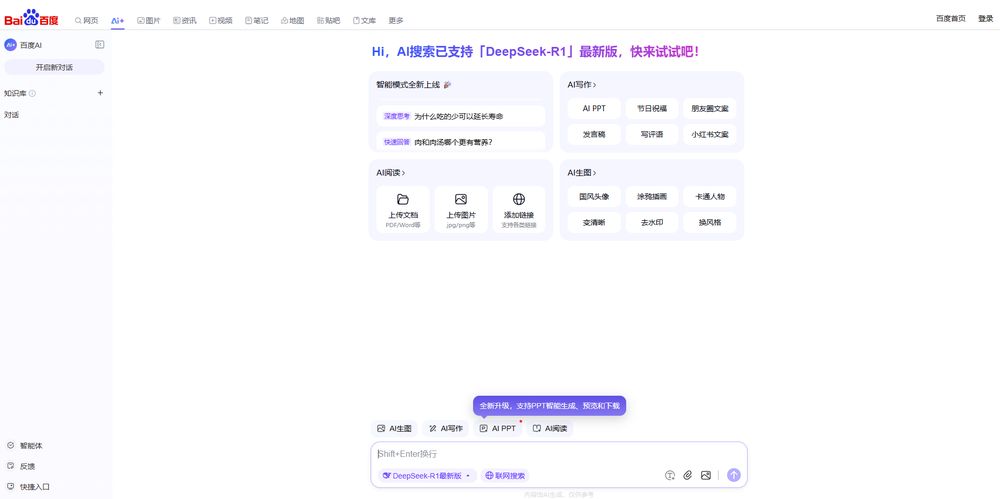Add a new knowledge base with plus icon
This screenshot has height=499, width=1000.
(x=100, y=93)
